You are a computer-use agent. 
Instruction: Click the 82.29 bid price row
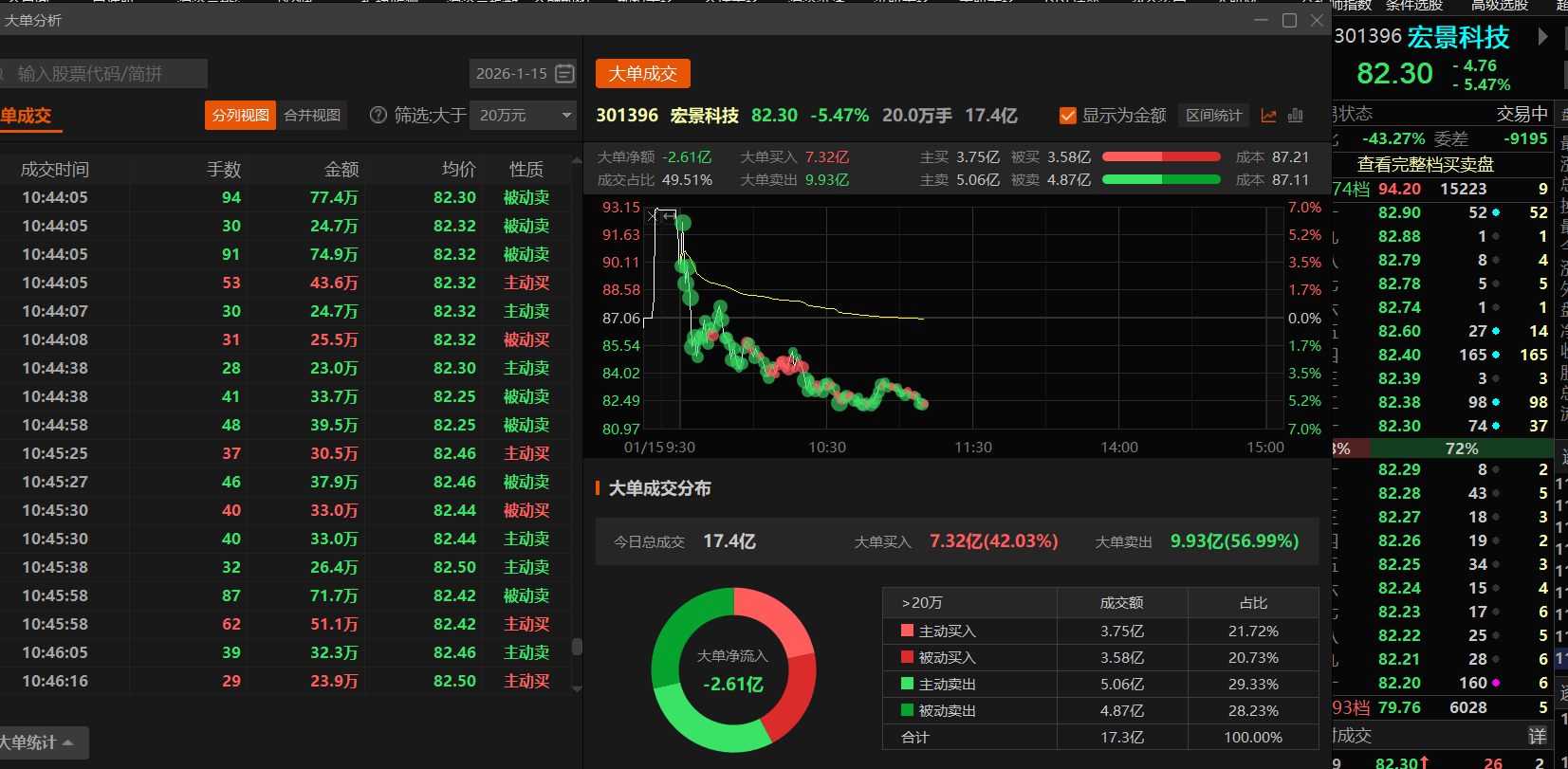click(1442, 469)
